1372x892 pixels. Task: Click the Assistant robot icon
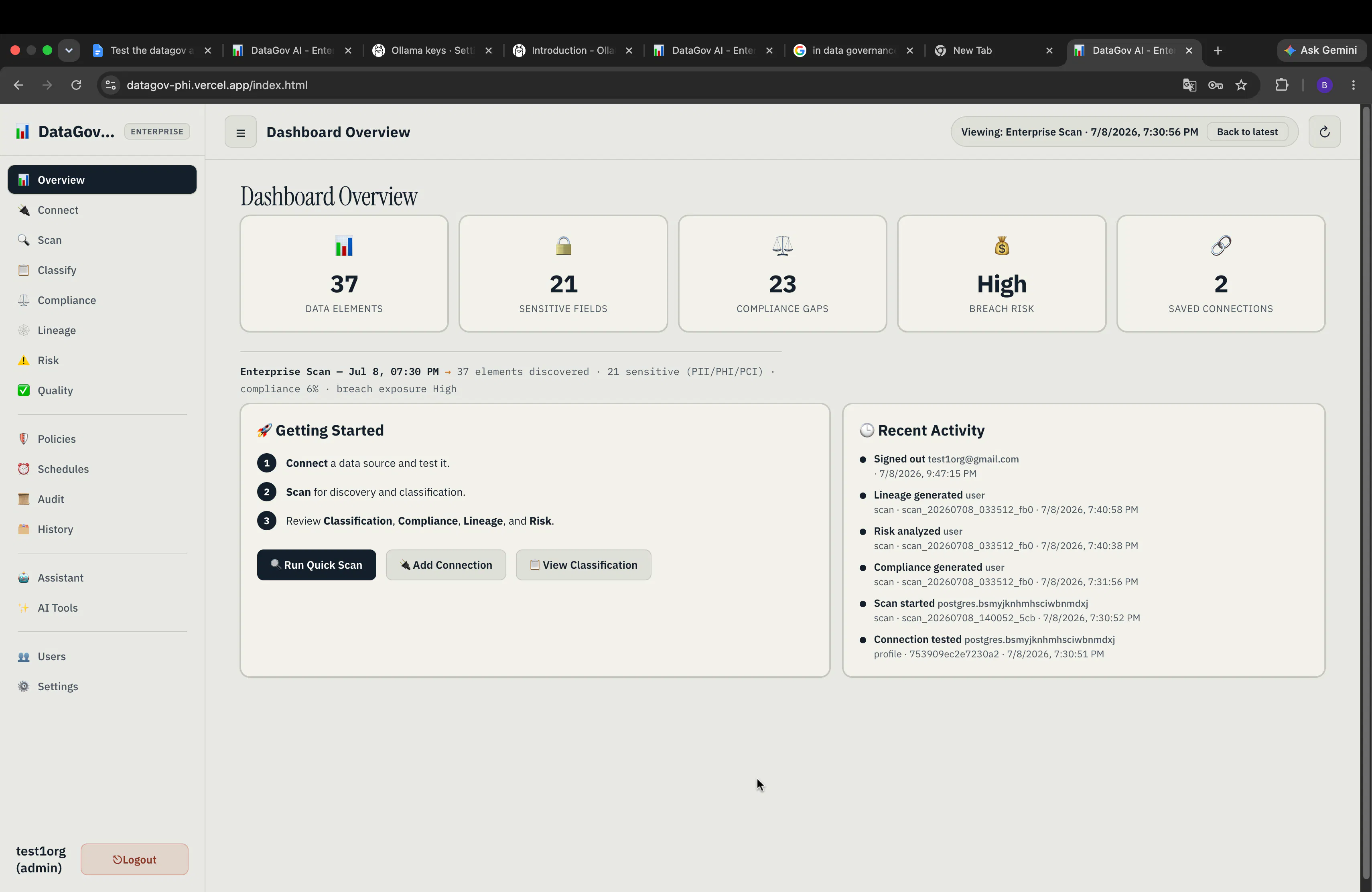coord(24,578)
